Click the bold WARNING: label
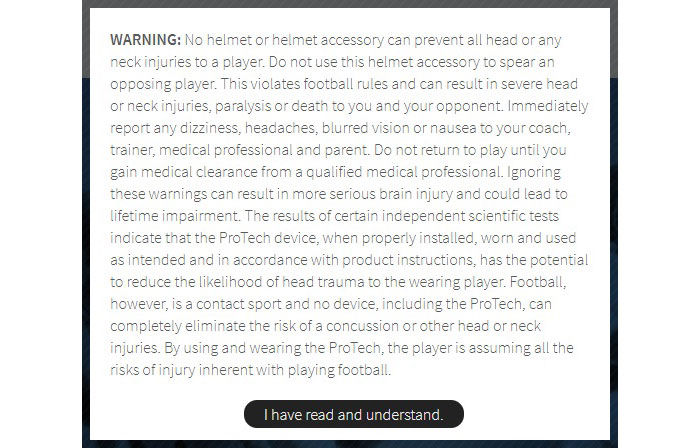The height and width of the screenshot is (448, 700). click(x=145, y=40)
